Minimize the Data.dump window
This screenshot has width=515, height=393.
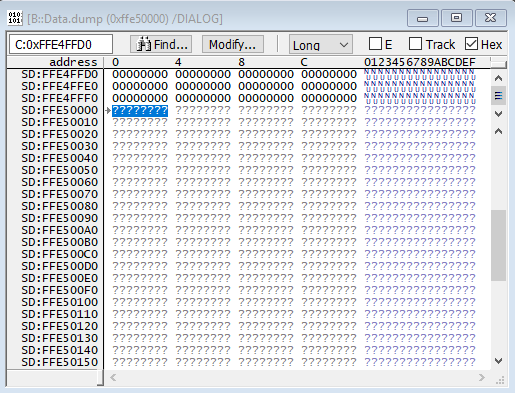[x=423, y=18]
